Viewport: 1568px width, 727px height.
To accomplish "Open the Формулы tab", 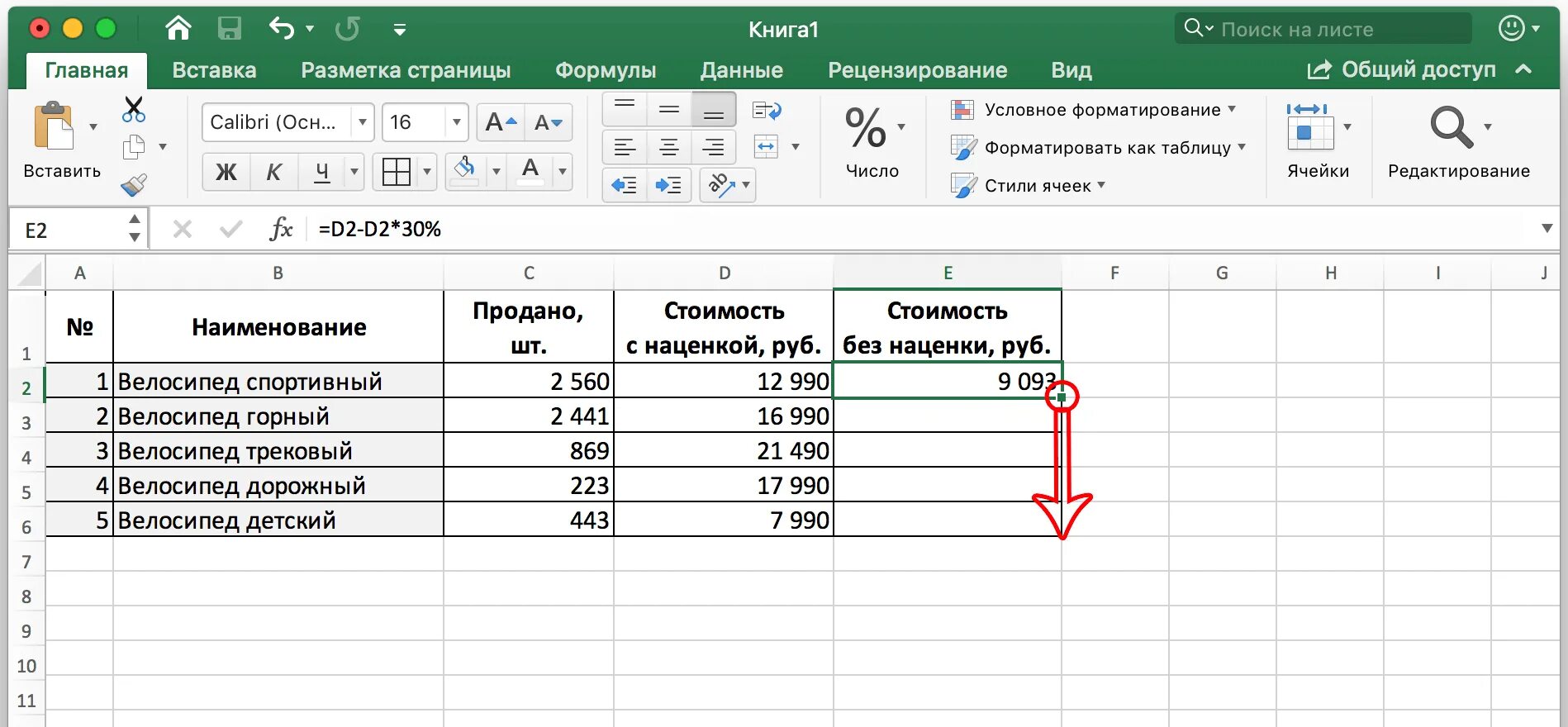I will 606,70.
